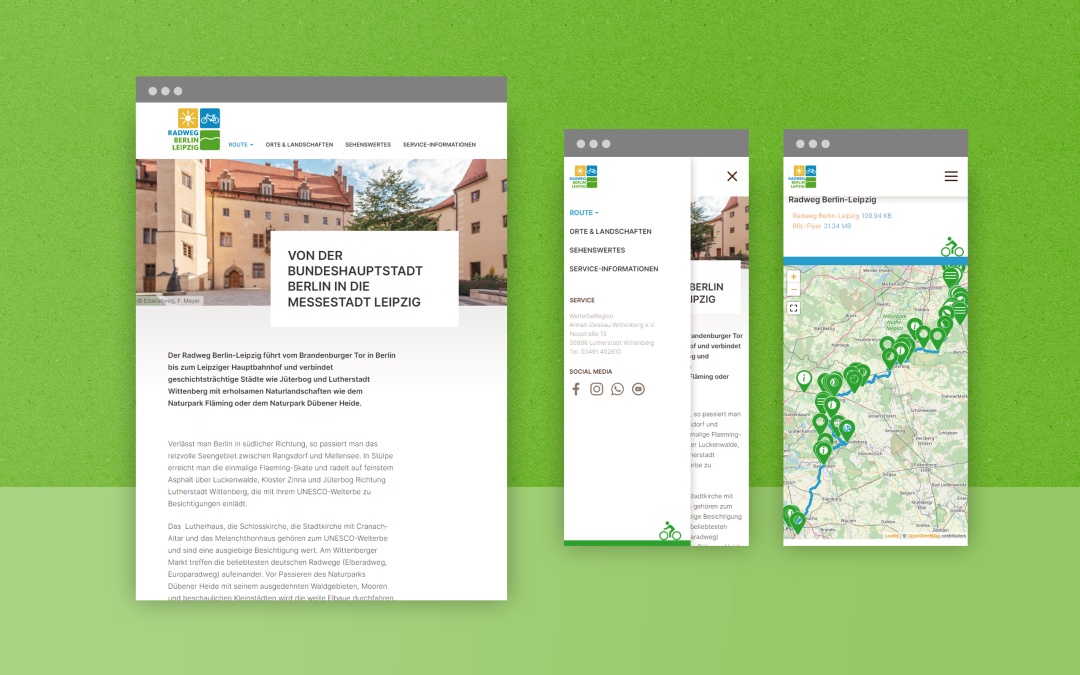Select ORTE & LANDSCHAFTEN in mobile menu
Screen dimensions: 1080x675
coord(610,231)
